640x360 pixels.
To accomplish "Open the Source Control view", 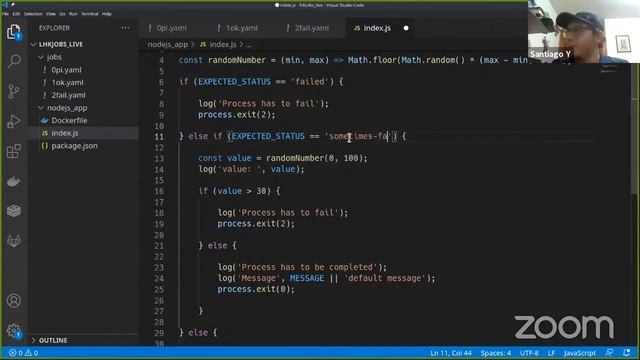I will point(13,91).
